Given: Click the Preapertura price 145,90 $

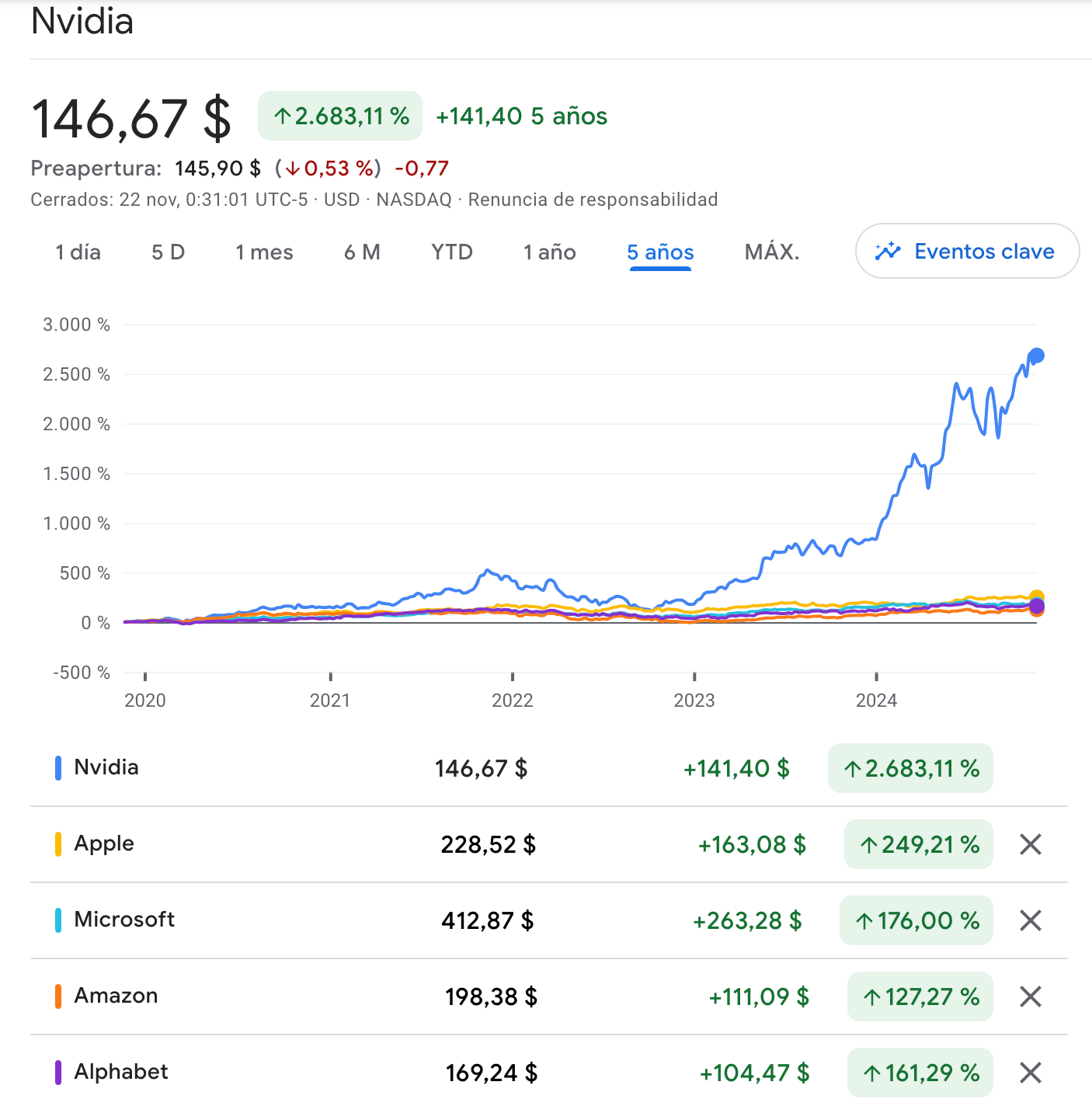Looking at the screenshot, I should tap(218, 169).
